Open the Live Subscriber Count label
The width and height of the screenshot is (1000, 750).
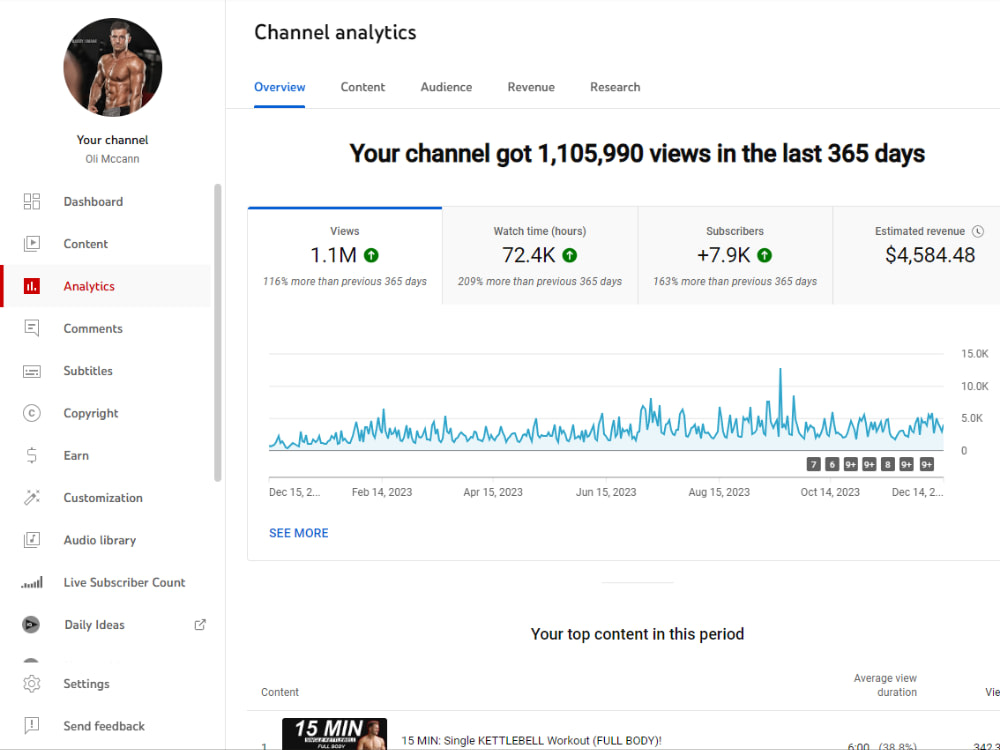click(124, 582)
